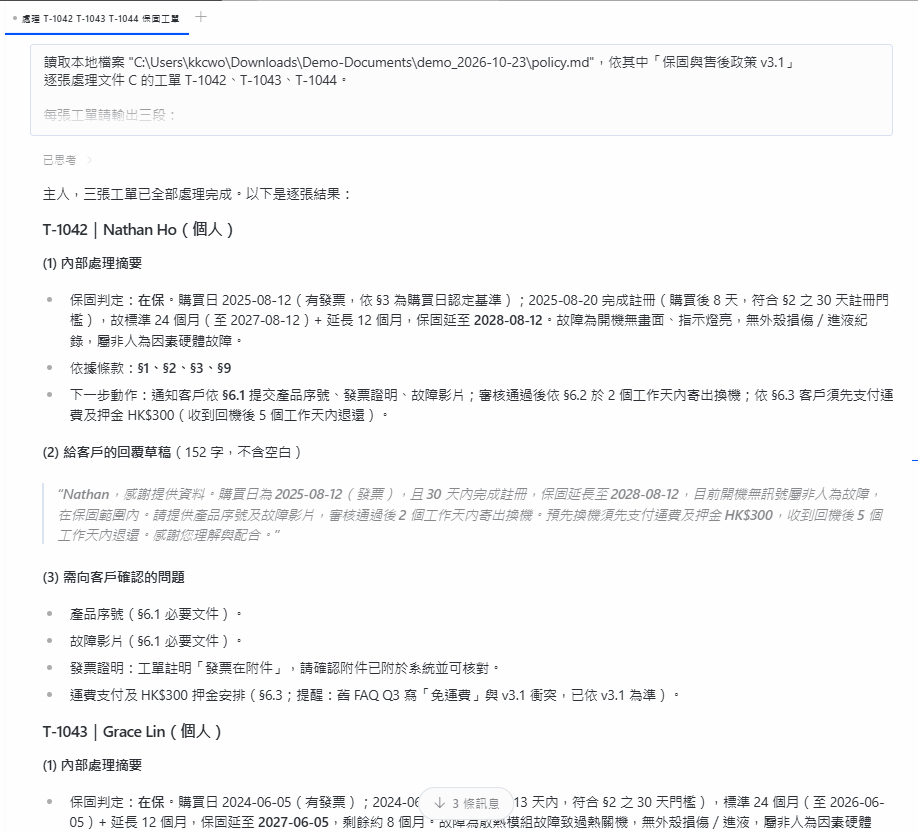Open a new chat tab with plus icon
This screenshot has width=918, height=832.
coord(201,17)
